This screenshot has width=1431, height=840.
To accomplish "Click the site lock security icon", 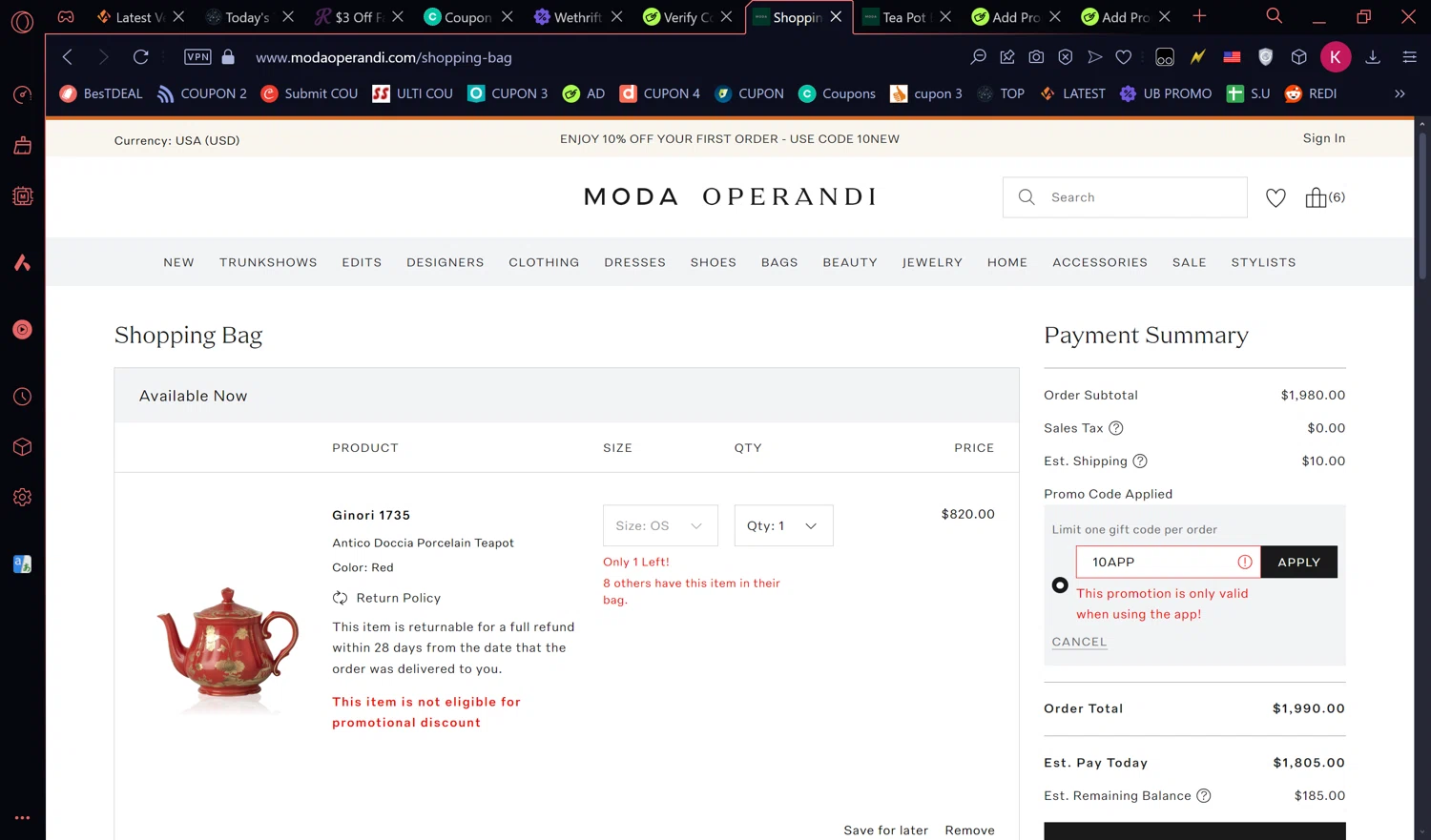I will pyautogui.click(x=228, y=57).
